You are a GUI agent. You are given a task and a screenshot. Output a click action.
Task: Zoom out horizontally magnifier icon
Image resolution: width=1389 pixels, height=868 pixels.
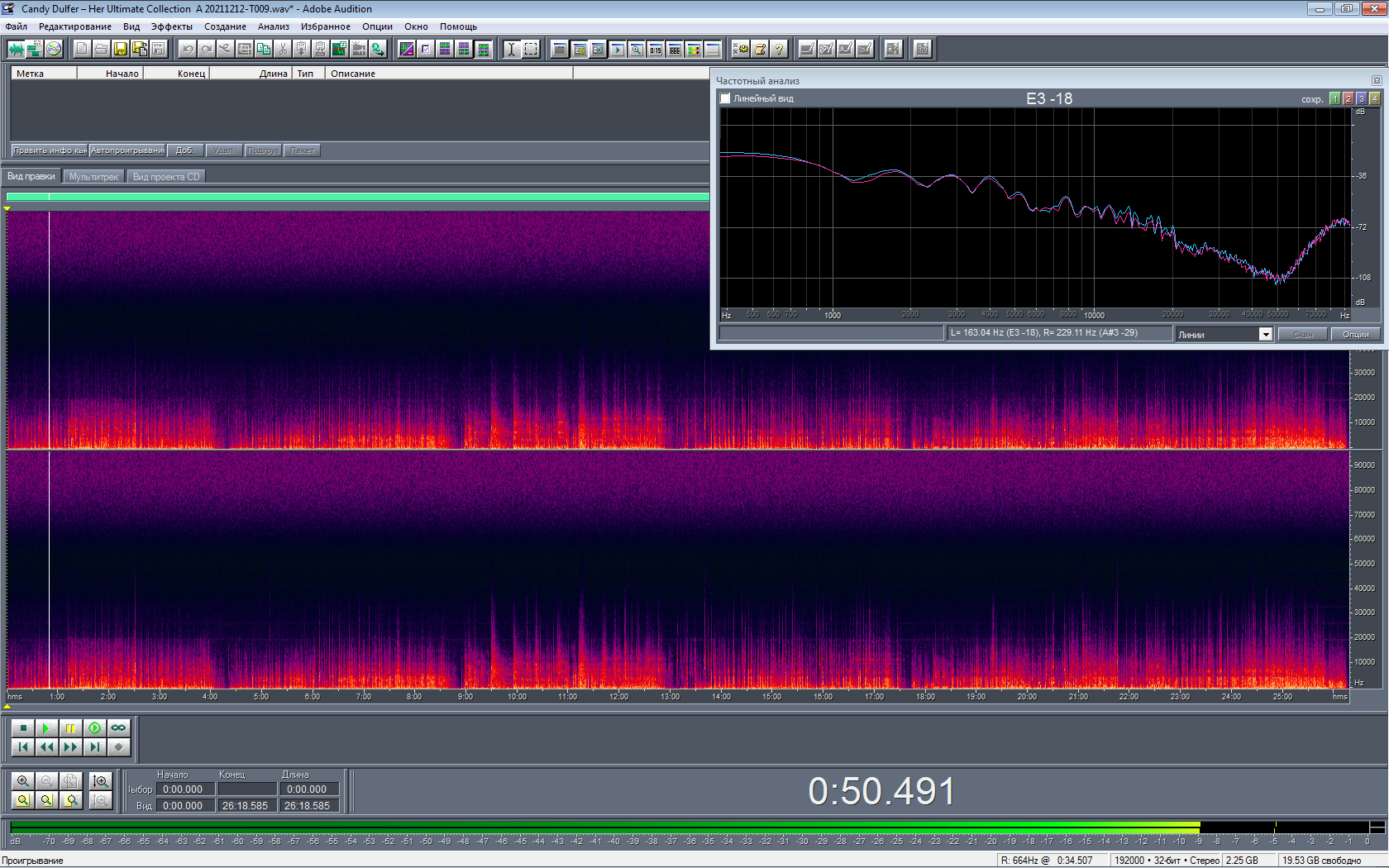coord(47,781)
